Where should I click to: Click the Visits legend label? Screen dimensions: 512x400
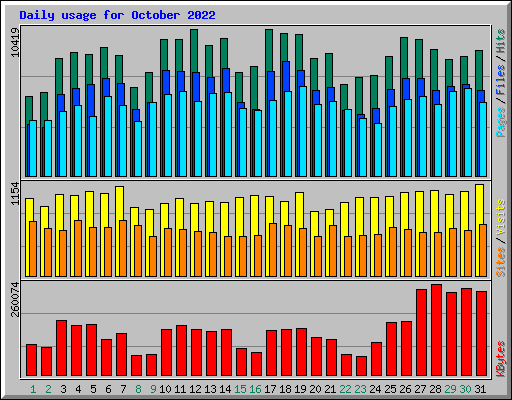click(501, 217)
